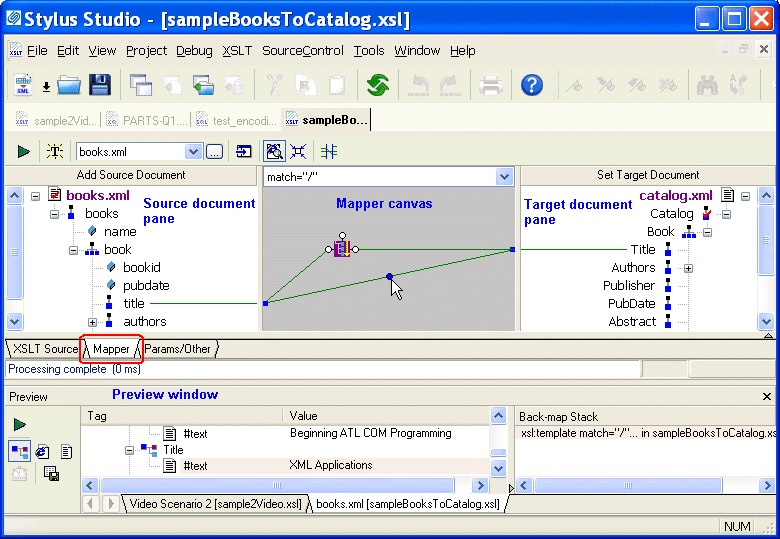
Task: Click the browse button next to books.xml
Action: pos(214,152)
